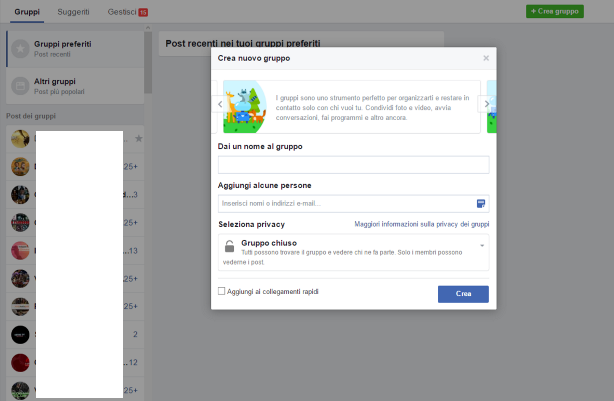Click the padlock icon beside Gruppo chiuso
This screenshot has height=401, width=614.
[229, 246]
